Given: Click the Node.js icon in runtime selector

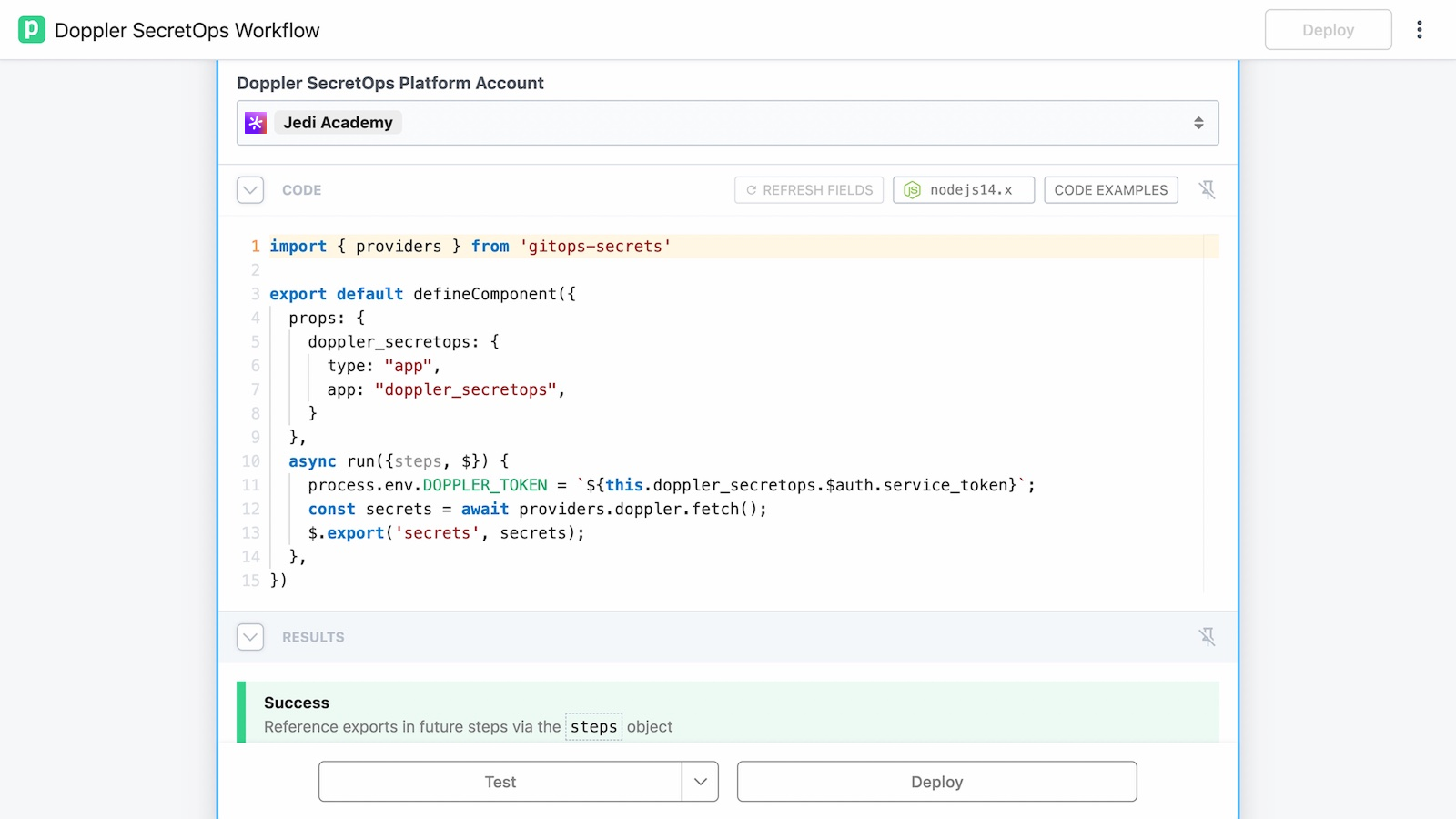Looking at the screenshot, I should [912, 190].
